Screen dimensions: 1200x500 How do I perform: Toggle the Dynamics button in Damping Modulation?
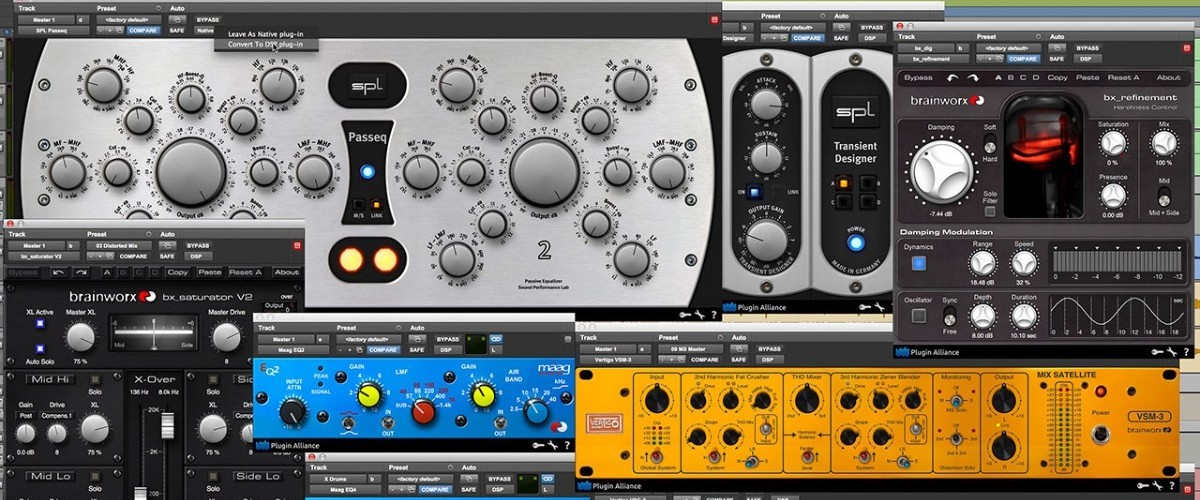[917, 263]
